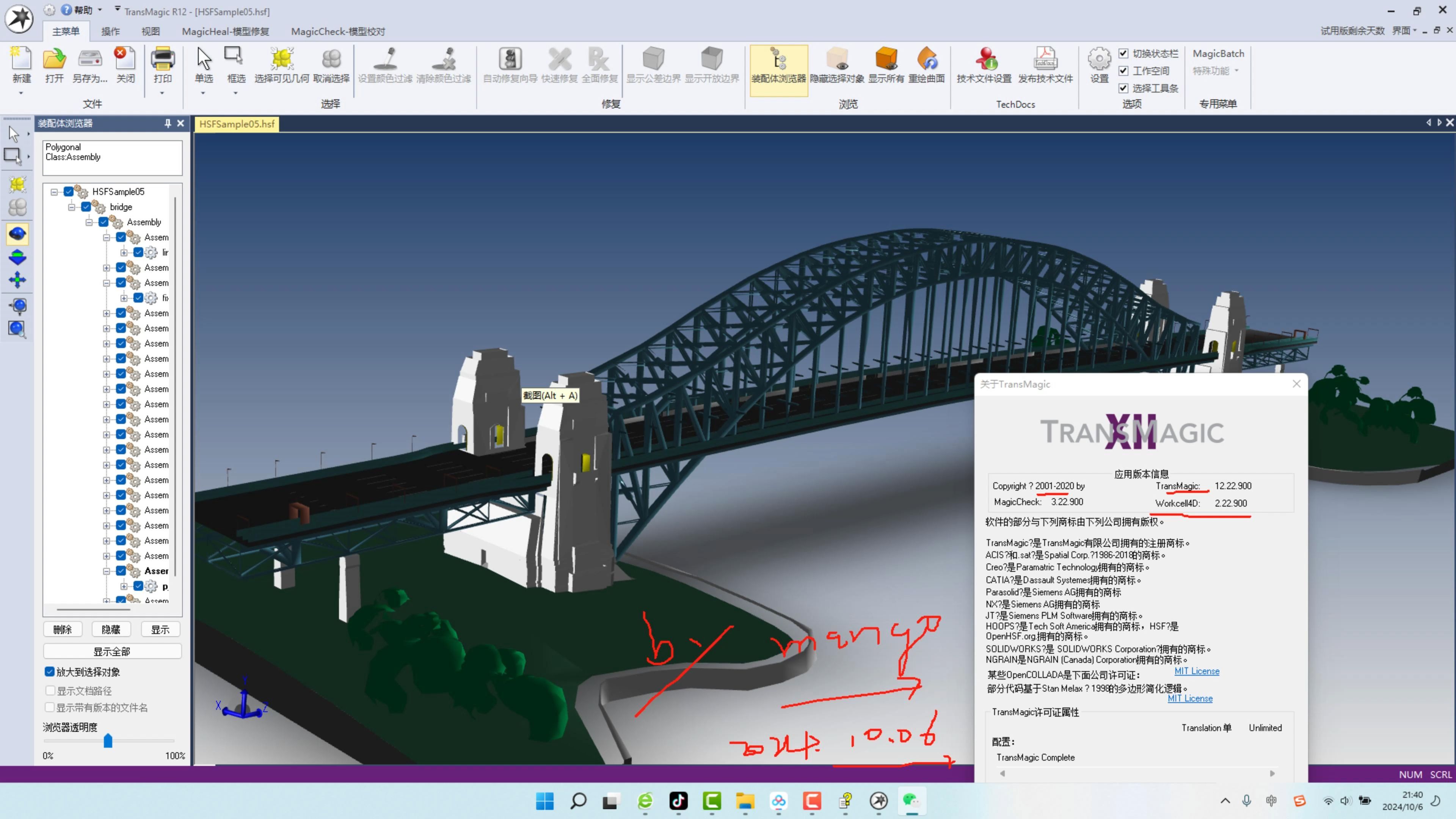Click the 取消选择 deselect icon

click(x=331, y=58)
